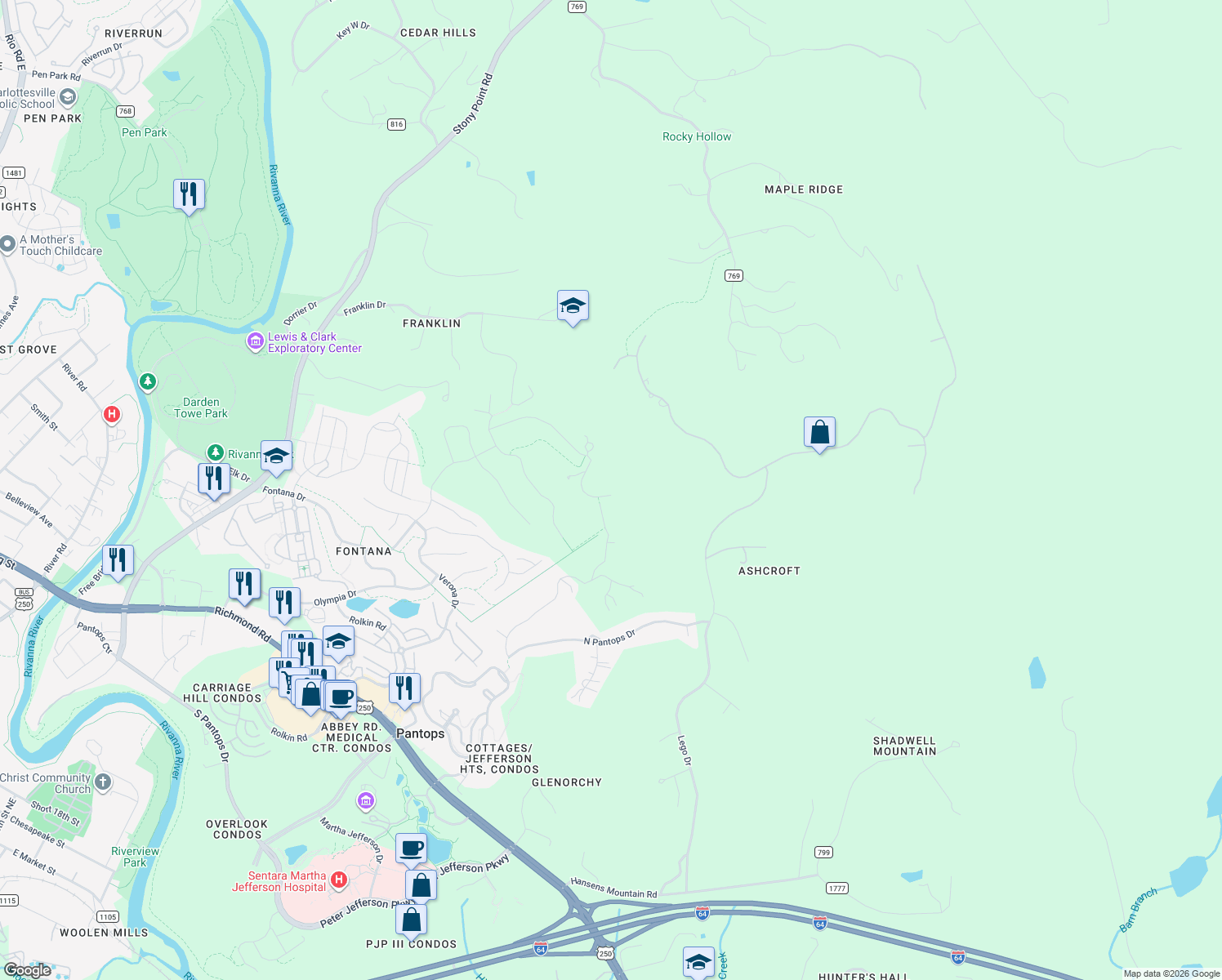1222x980 pixels.
Task: Select the graduation cap pin above Rolkin Rd
Action: pyautogui.click(x=338, y=644)
